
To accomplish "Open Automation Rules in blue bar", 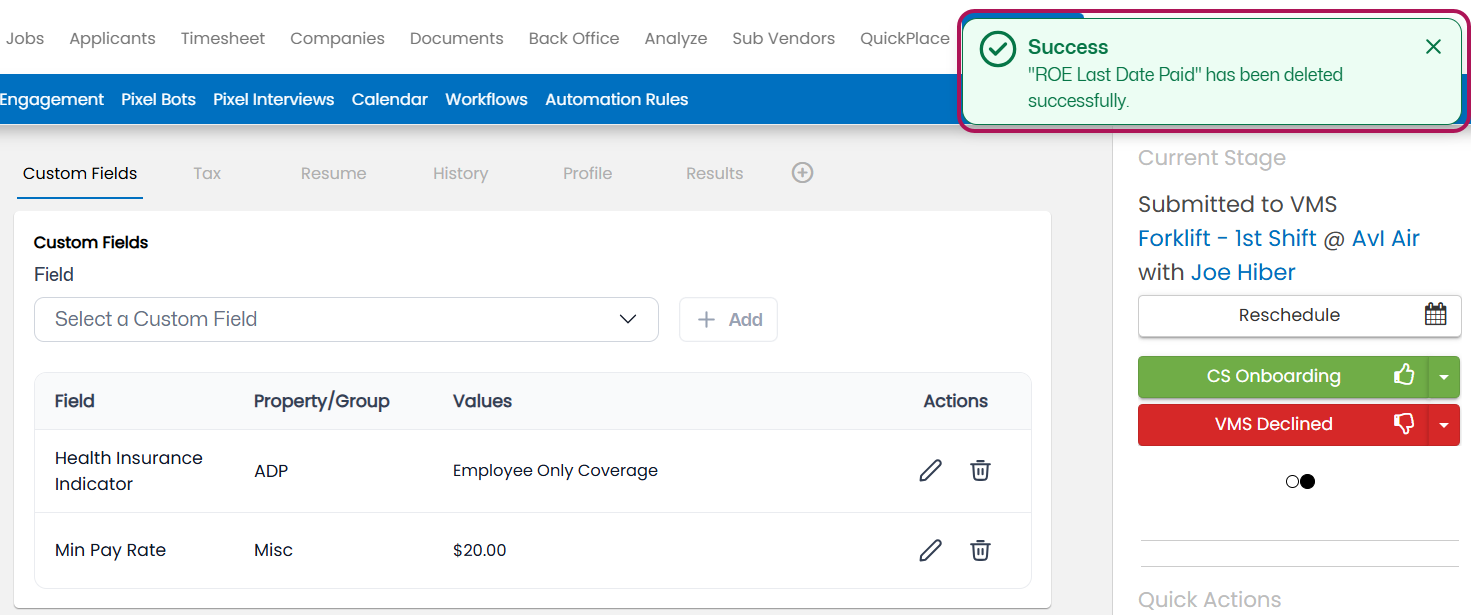I will tap(616, 99).
